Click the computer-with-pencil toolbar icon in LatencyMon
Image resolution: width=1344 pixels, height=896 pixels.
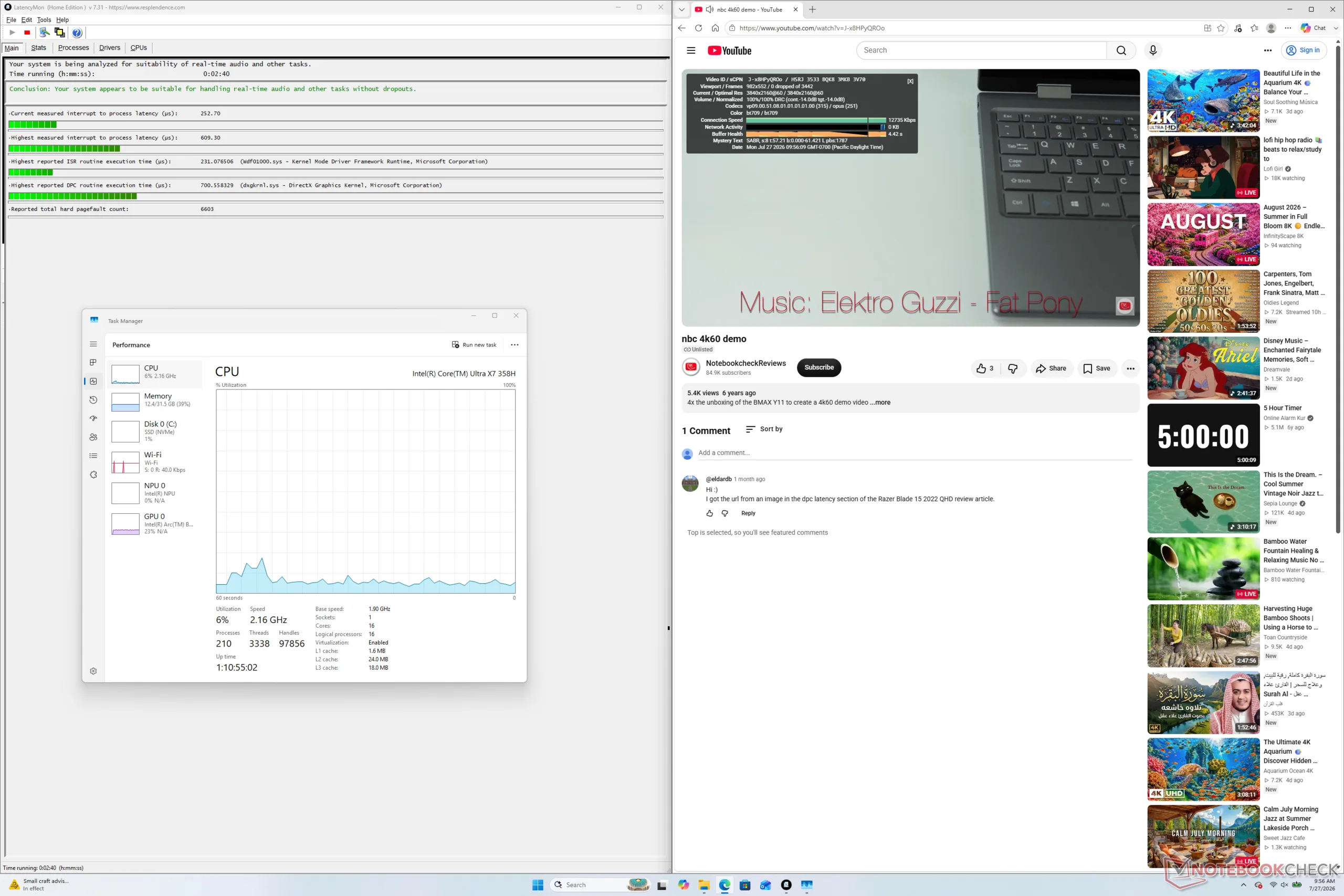(x=44, y=33)
